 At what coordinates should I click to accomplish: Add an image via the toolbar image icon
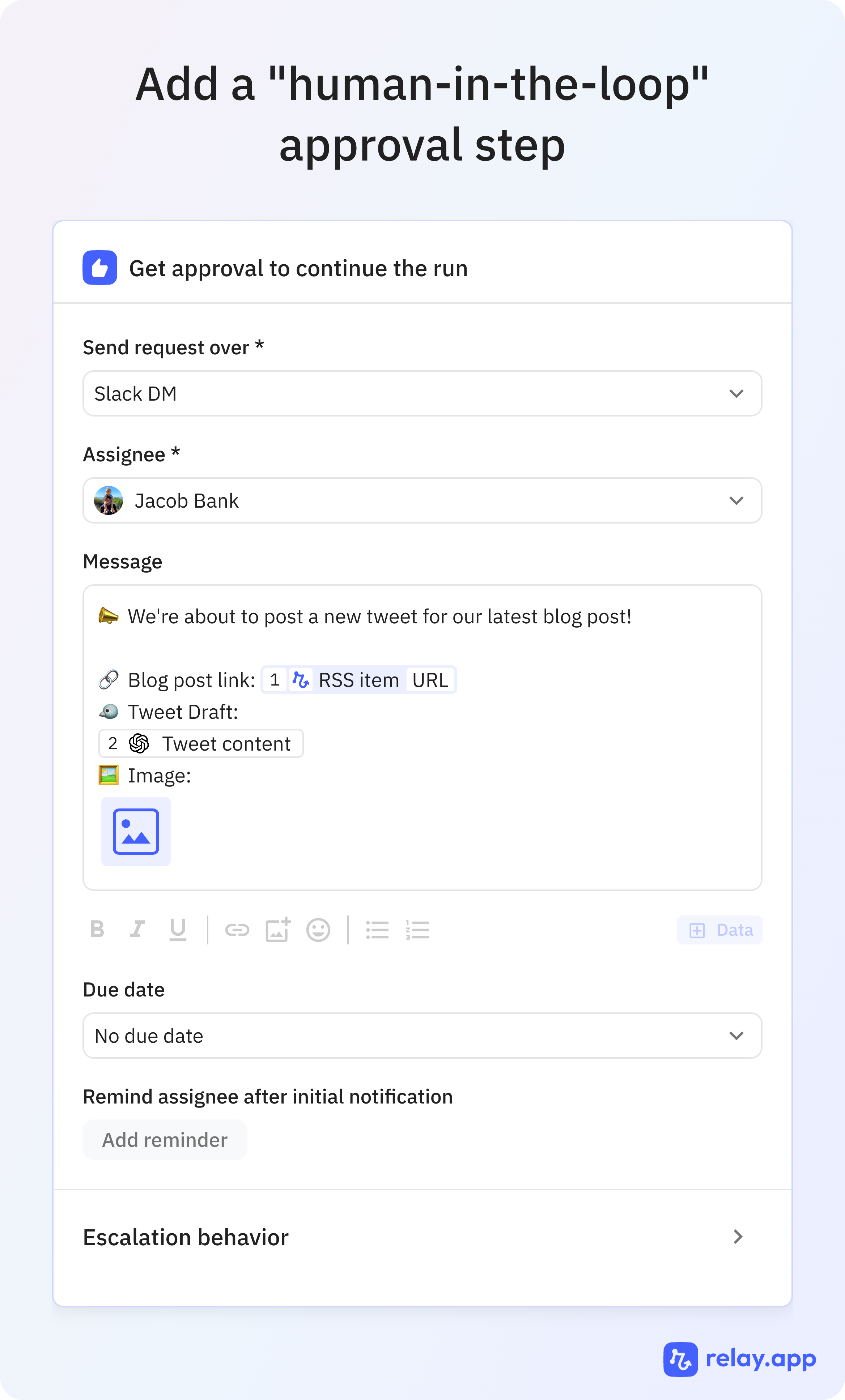(x=278, y=930)
